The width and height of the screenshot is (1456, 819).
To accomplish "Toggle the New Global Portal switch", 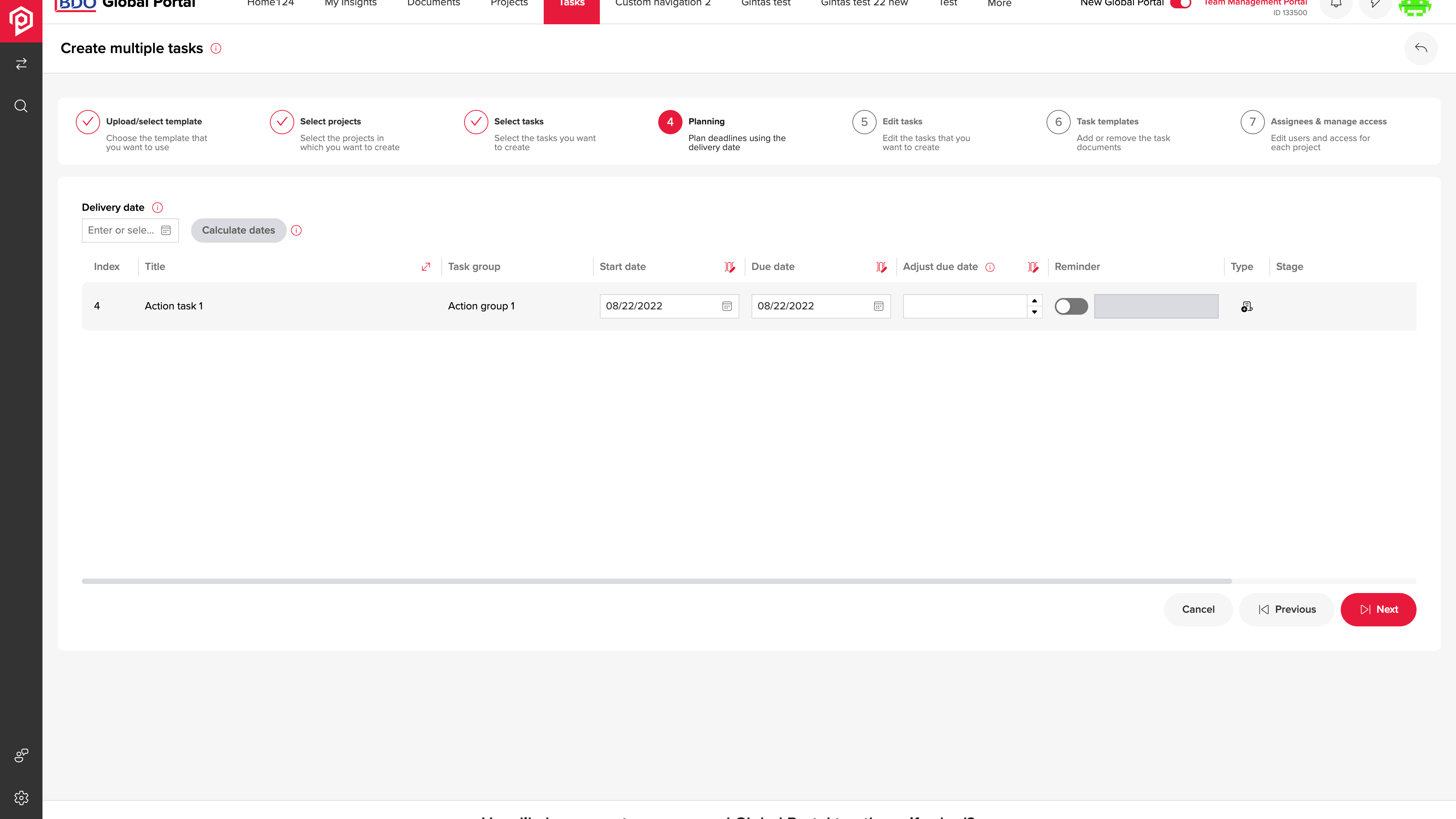I will click(x=1181, y=3).
